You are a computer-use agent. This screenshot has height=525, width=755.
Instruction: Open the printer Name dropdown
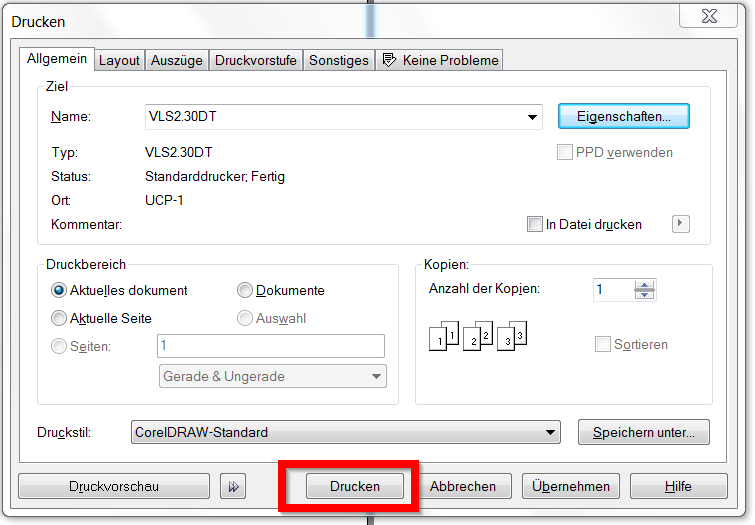coord(533,117)
